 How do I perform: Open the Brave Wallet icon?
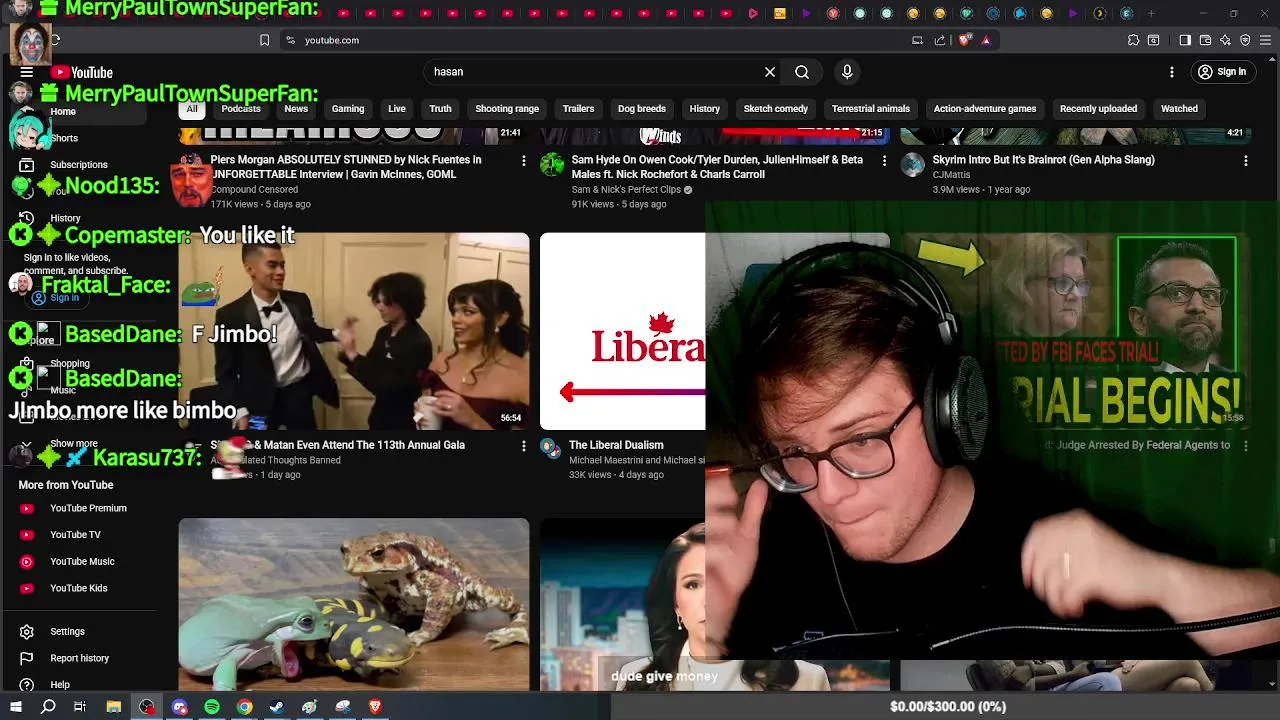[1205, 40]
